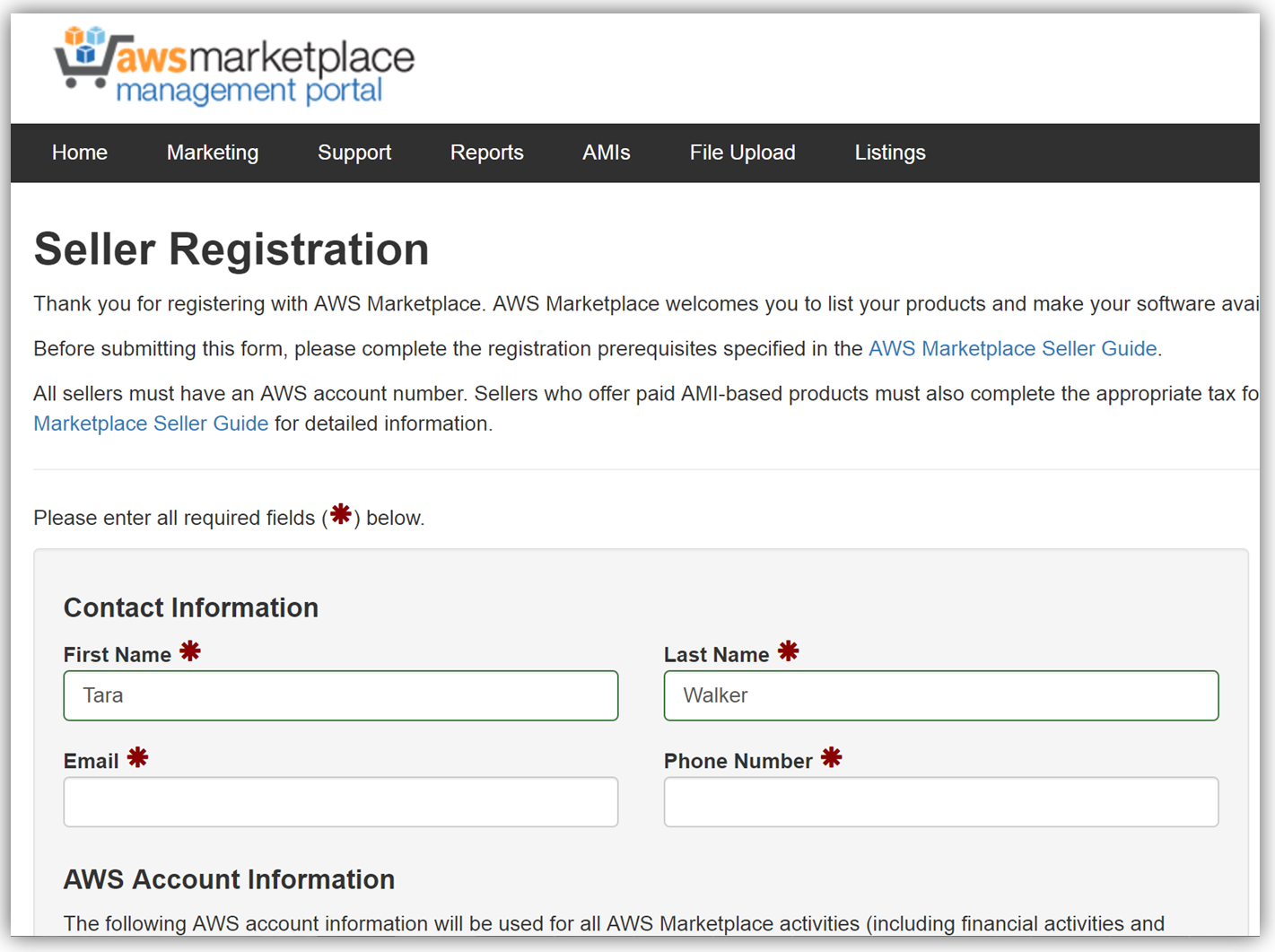Navigate to the AMIs page

tap(607, 153)
